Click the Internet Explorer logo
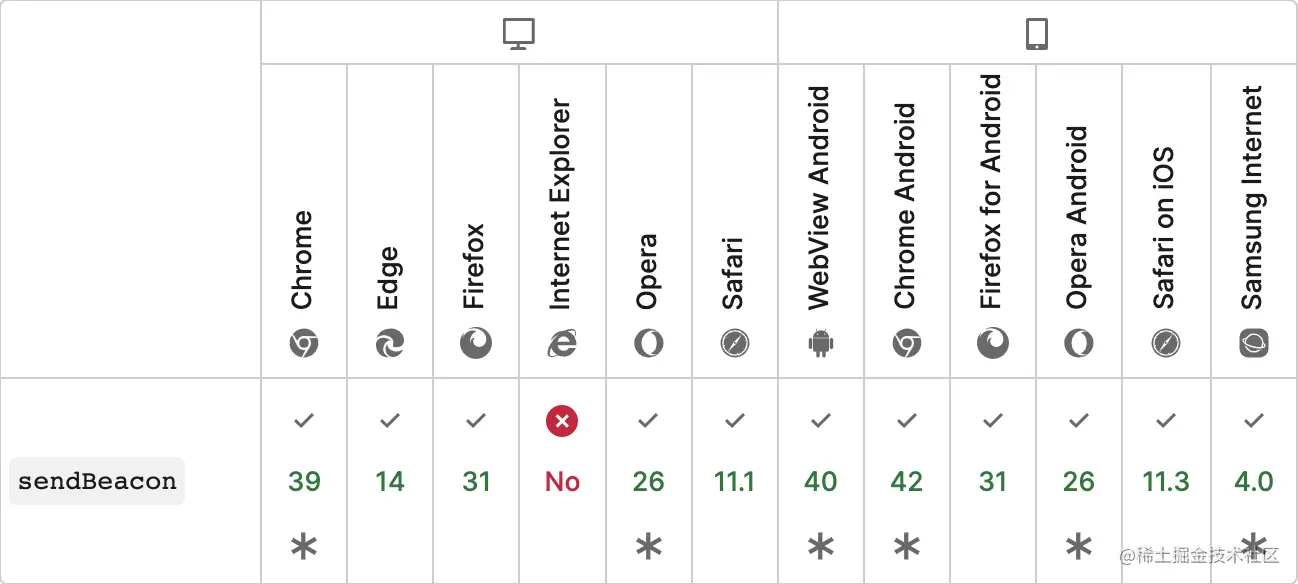 click(x=562, y=344)
